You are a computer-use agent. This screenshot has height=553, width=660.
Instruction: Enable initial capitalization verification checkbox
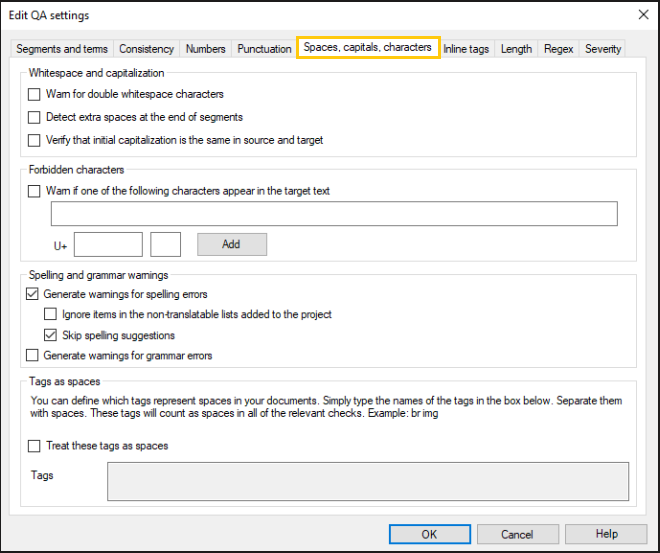(x=35, y=141)
